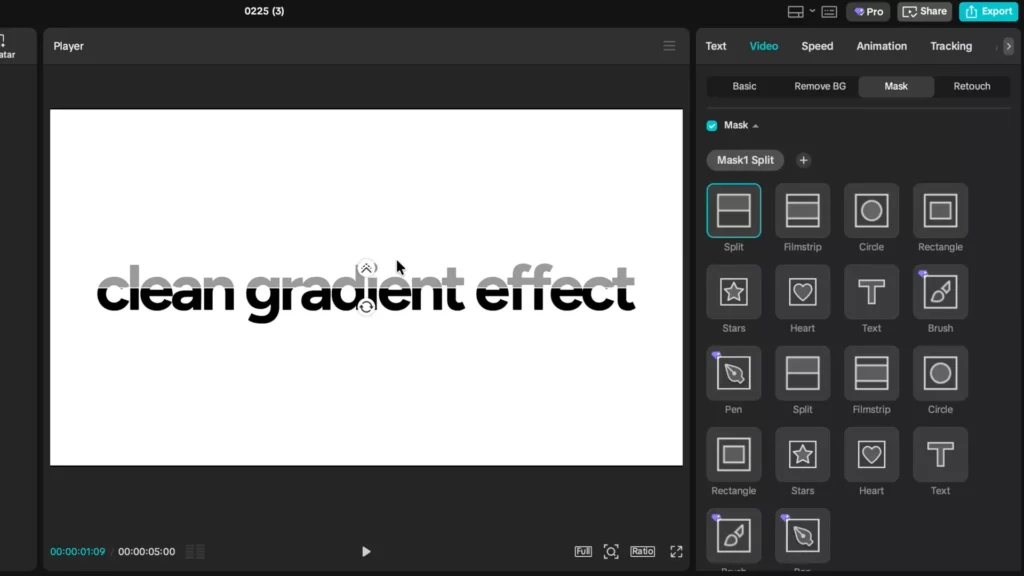Switch to the Animation tab

coord(881,46)
